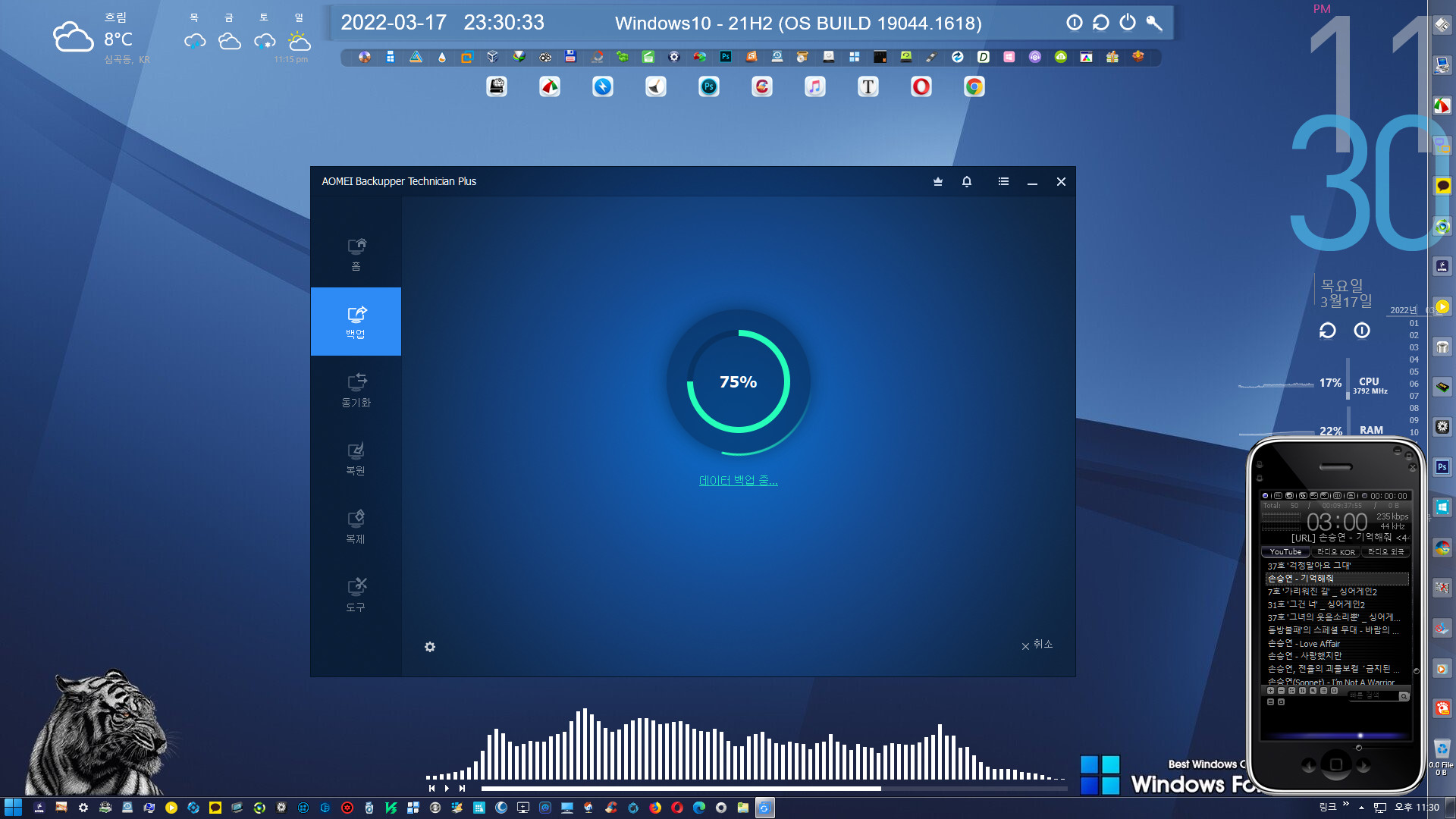Expand the system tray hidden icons arrow

coord(1361,808)
